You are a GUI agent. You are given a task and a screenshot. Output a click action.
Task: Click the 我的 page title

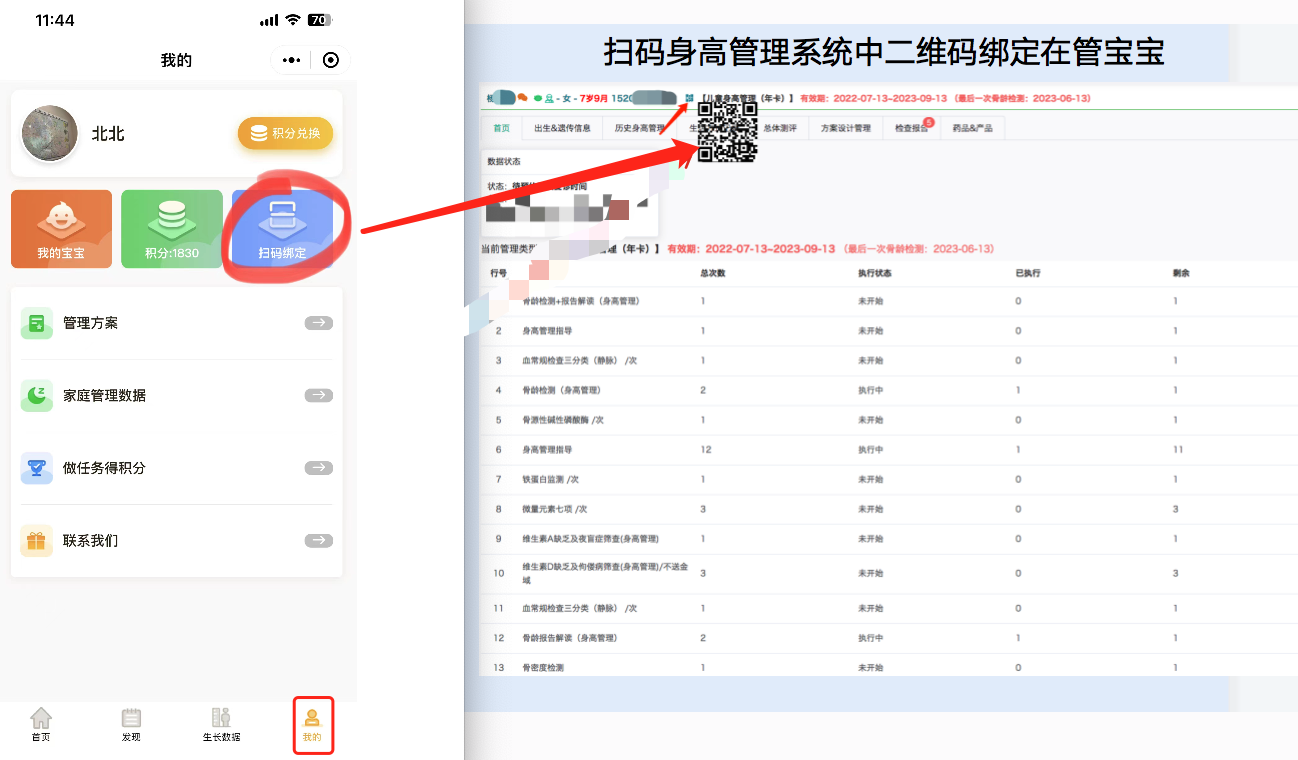[x=176, y=60]
